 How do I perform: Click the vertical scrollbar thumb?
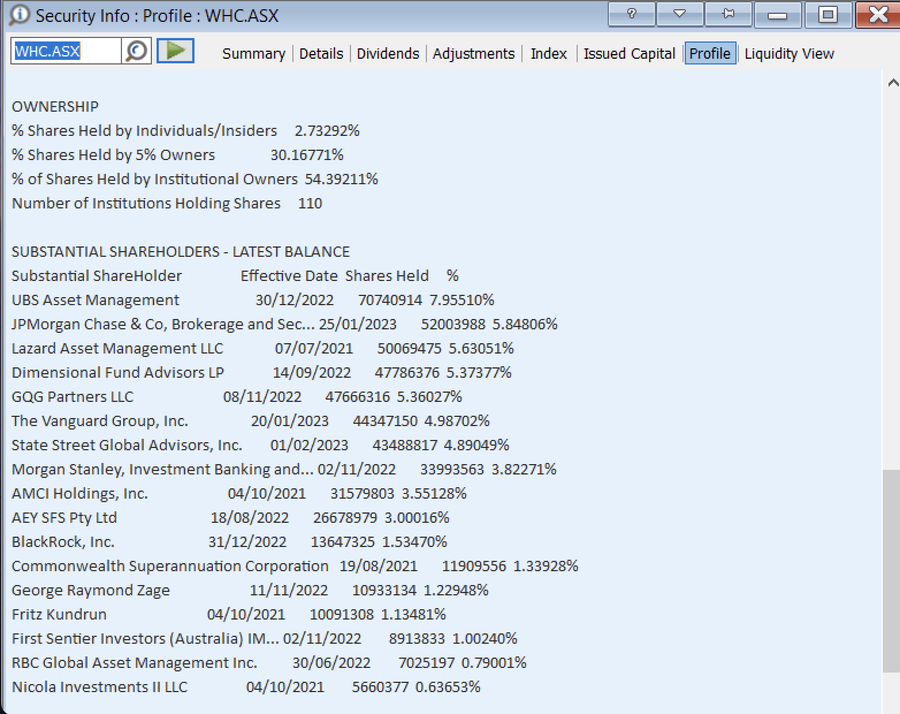[x=891, y=571]
